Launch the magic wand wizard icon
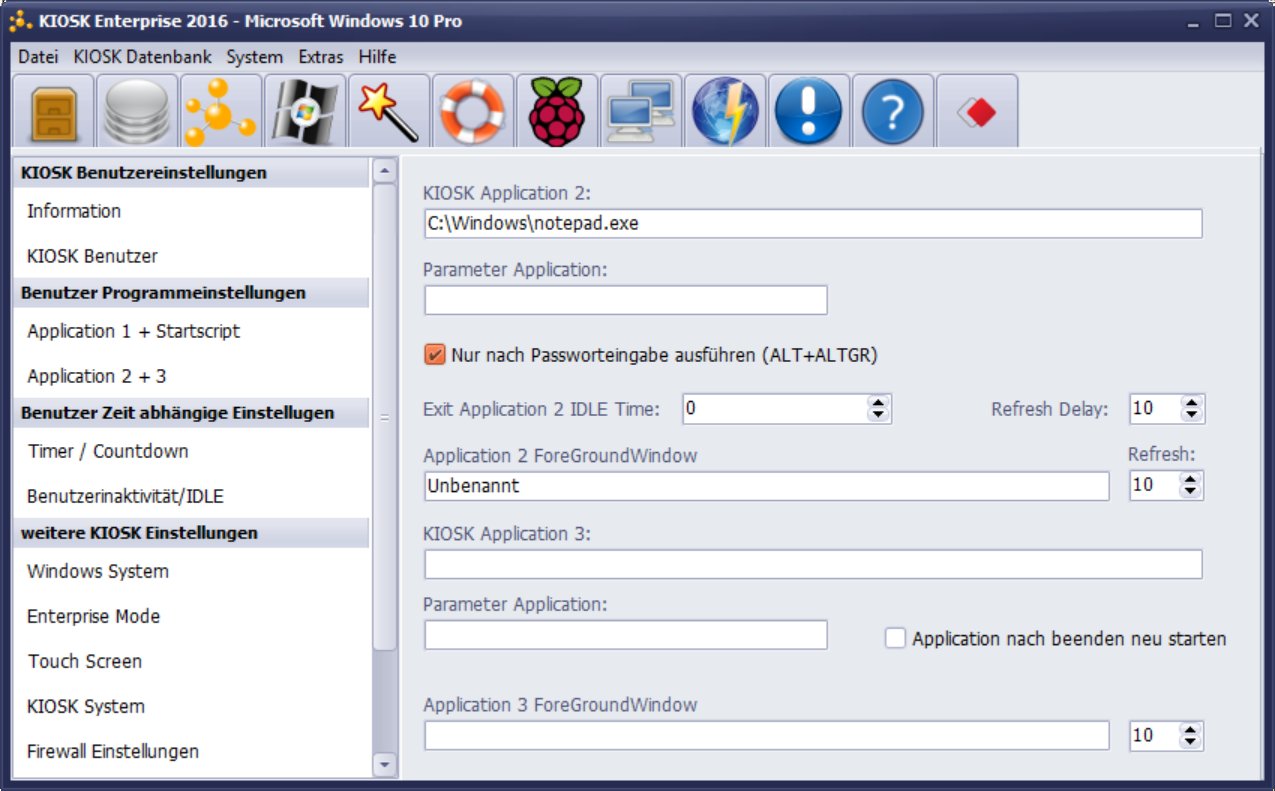This screenshot has width=1275, height=791. 389,112
